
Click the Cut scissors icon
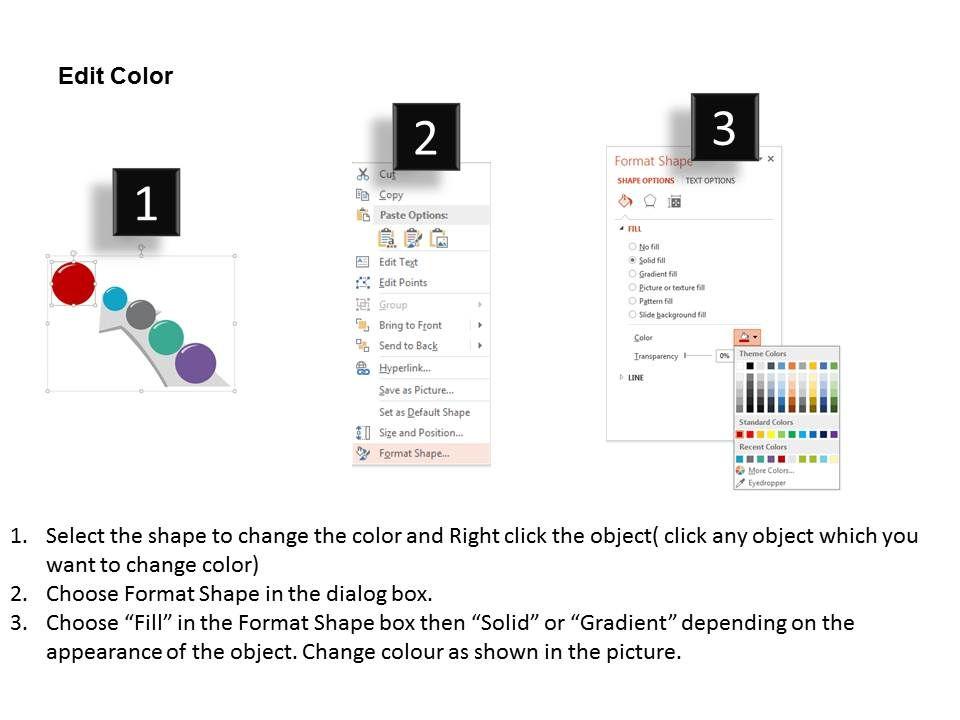point(363,174)
